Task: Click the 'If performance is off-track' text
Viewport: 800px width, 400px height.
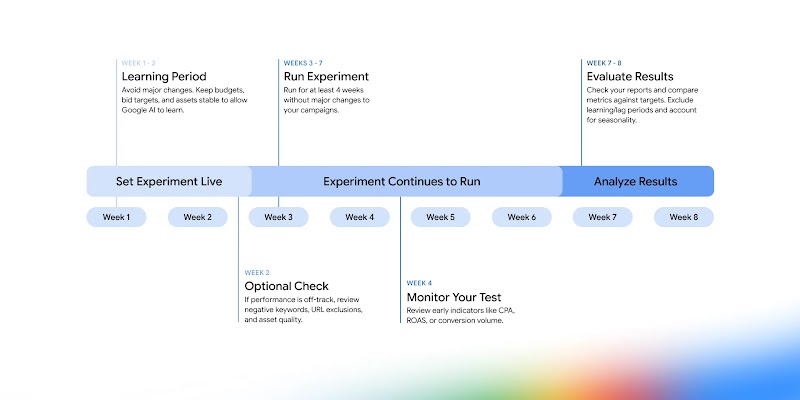Action: 304,310
